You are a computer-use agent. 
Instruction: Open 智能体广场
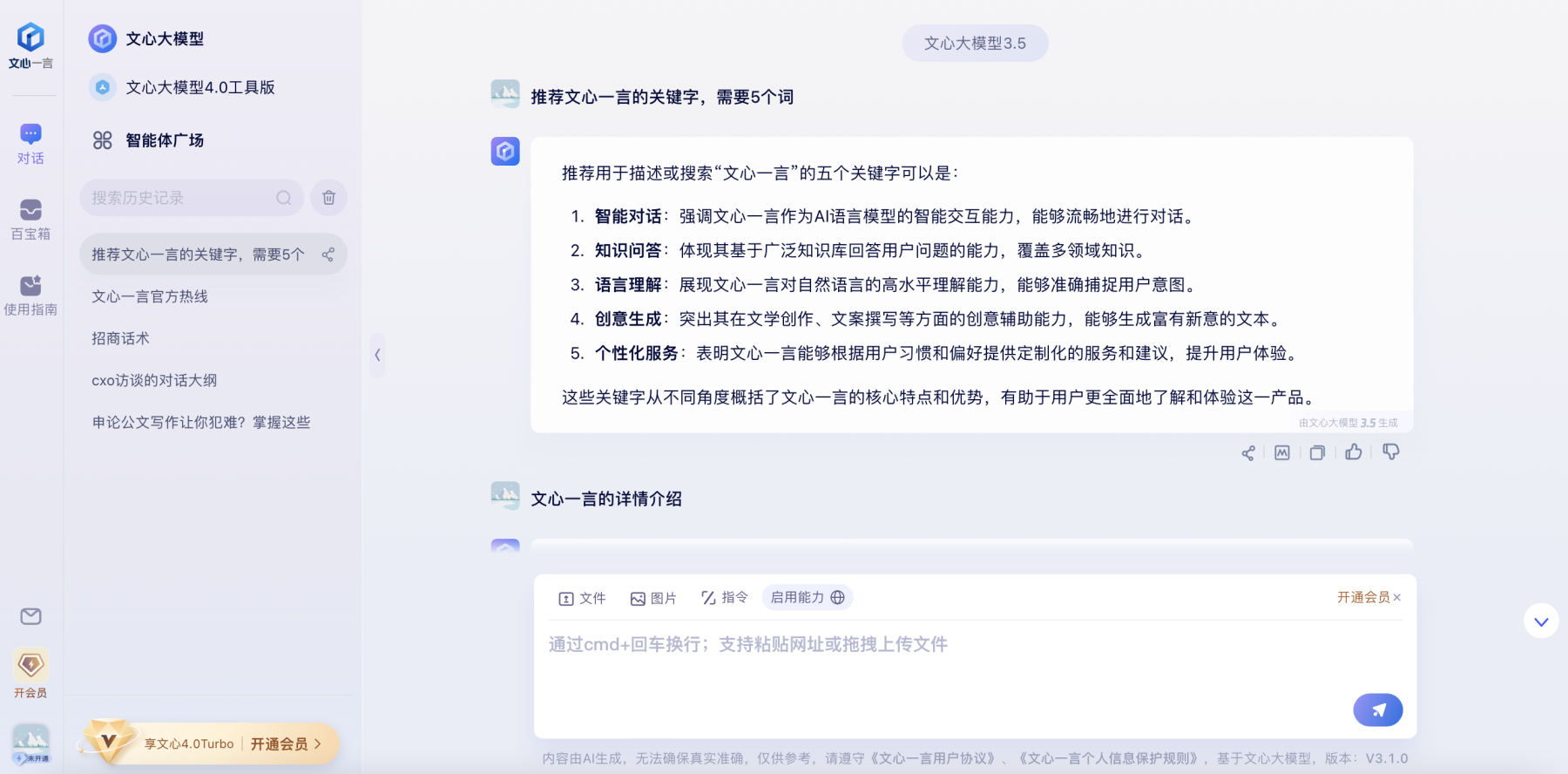pyautogui.click(x=148, y=140)
